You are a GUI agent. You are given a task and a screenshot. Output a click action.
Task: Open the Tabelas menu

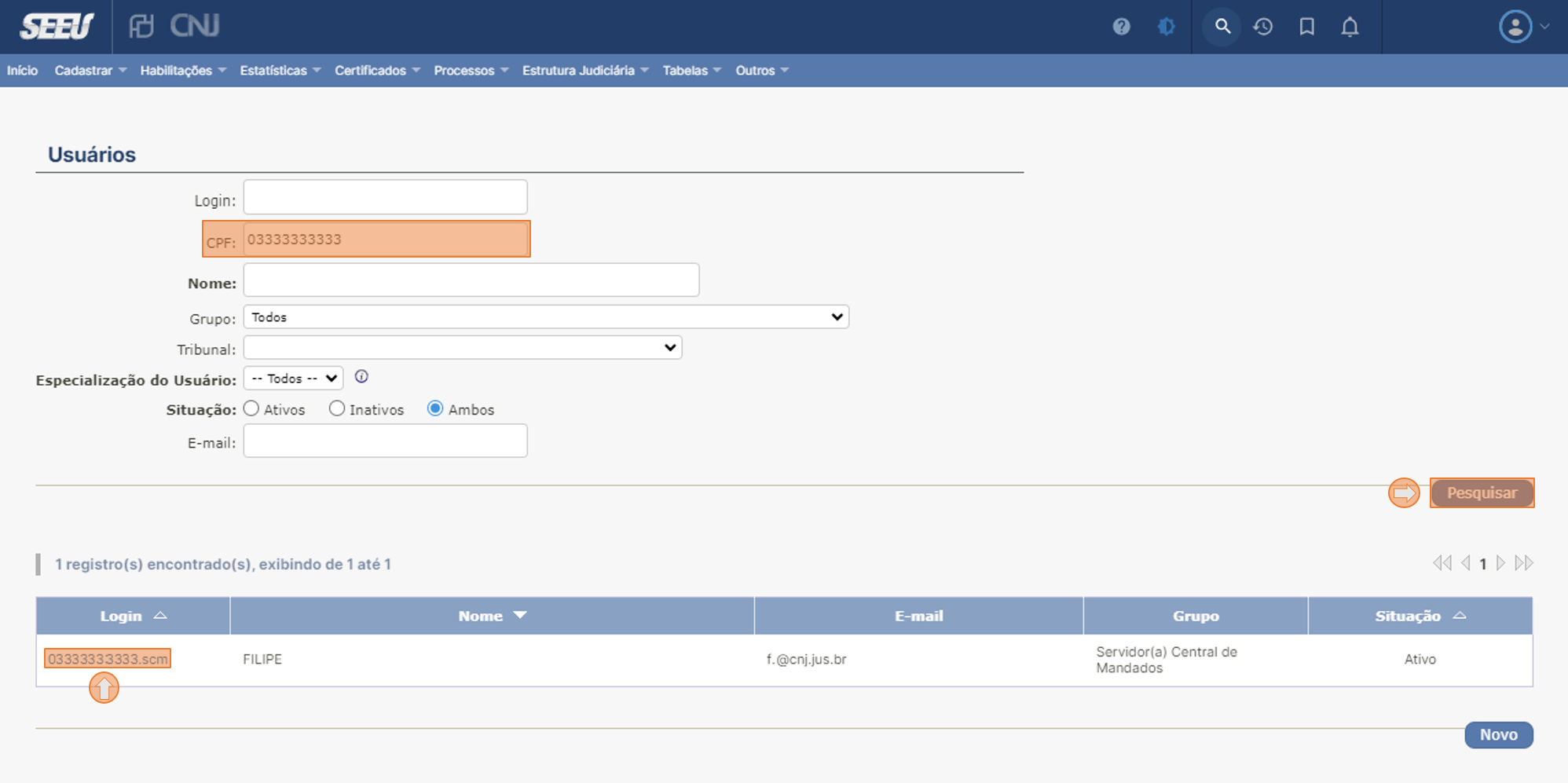tap(691, 71)
